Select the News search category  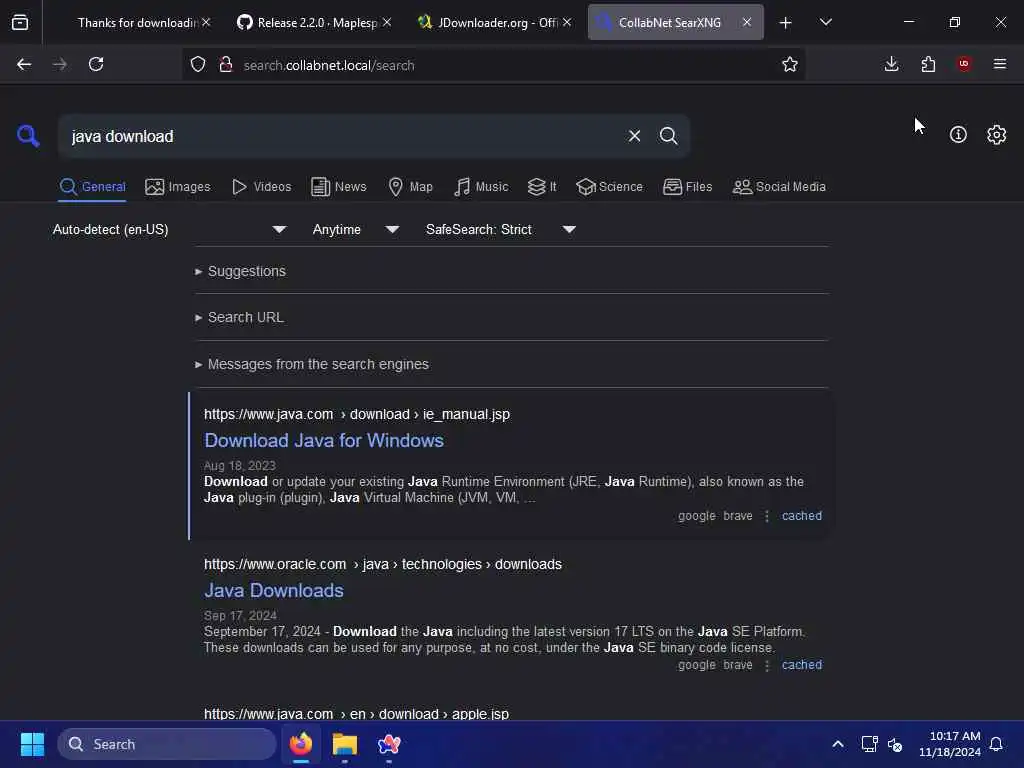pyautogui.click(x=339, y=187)
